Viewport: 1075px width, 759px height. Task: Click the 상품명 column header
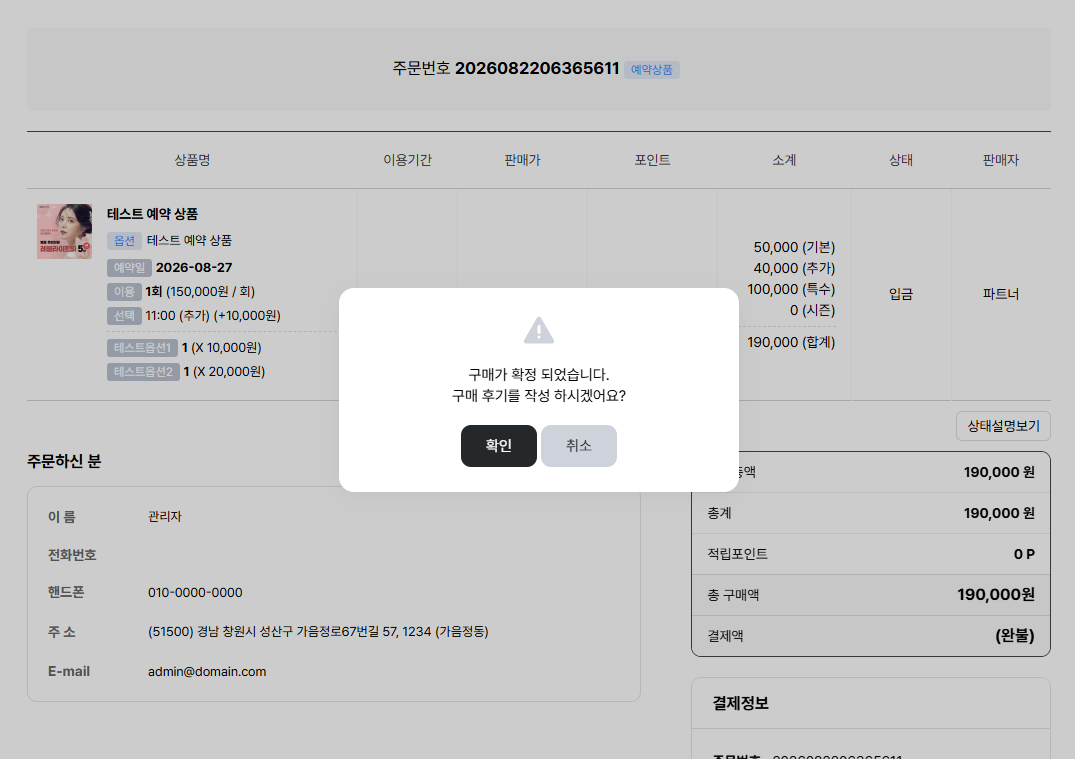click(x=192, y=160)
